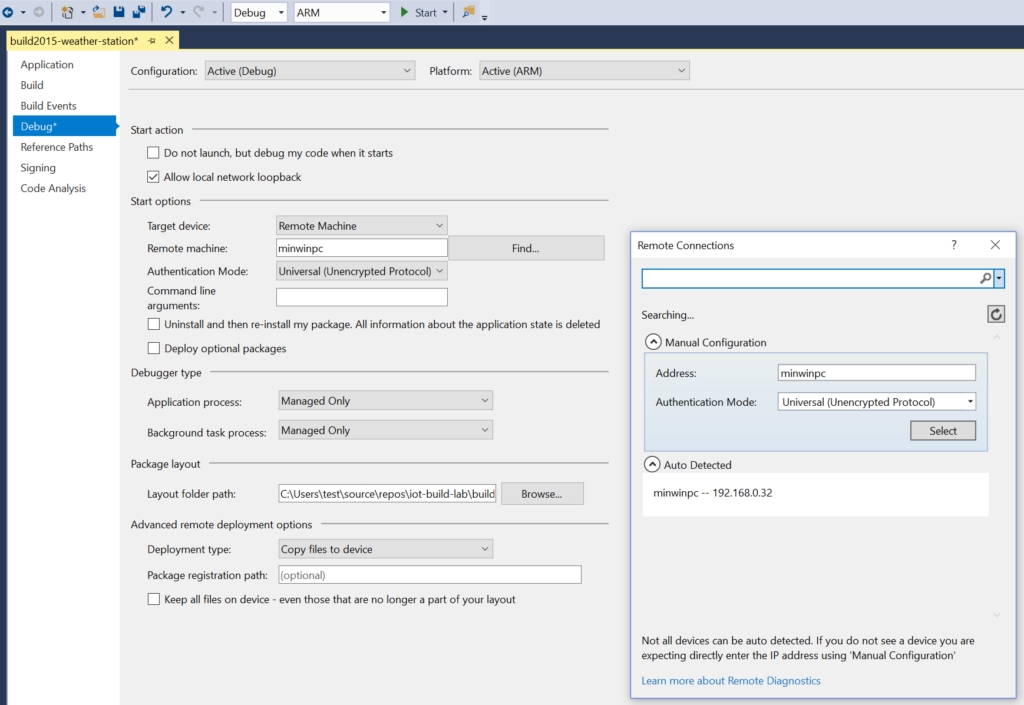Open the Background task process dropdown
Image resolution: width=1024 pixels, height=705 pixels.
click(385, 430)
